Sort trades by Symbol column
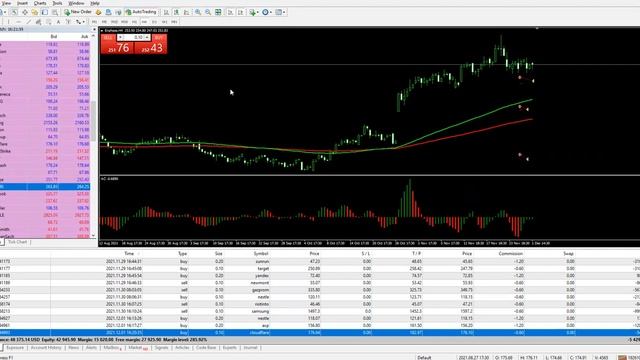Image resolution: width=640 pixels, height=360 pixels. 260,253
